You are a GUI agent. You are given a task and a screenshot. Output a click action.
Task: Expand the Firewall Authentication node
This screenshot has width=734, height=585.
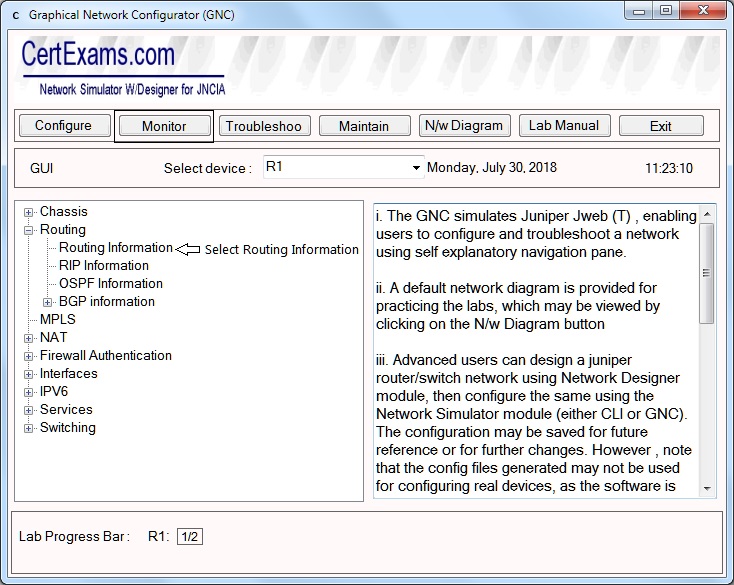pyautogui.click(x=29, y=357)
